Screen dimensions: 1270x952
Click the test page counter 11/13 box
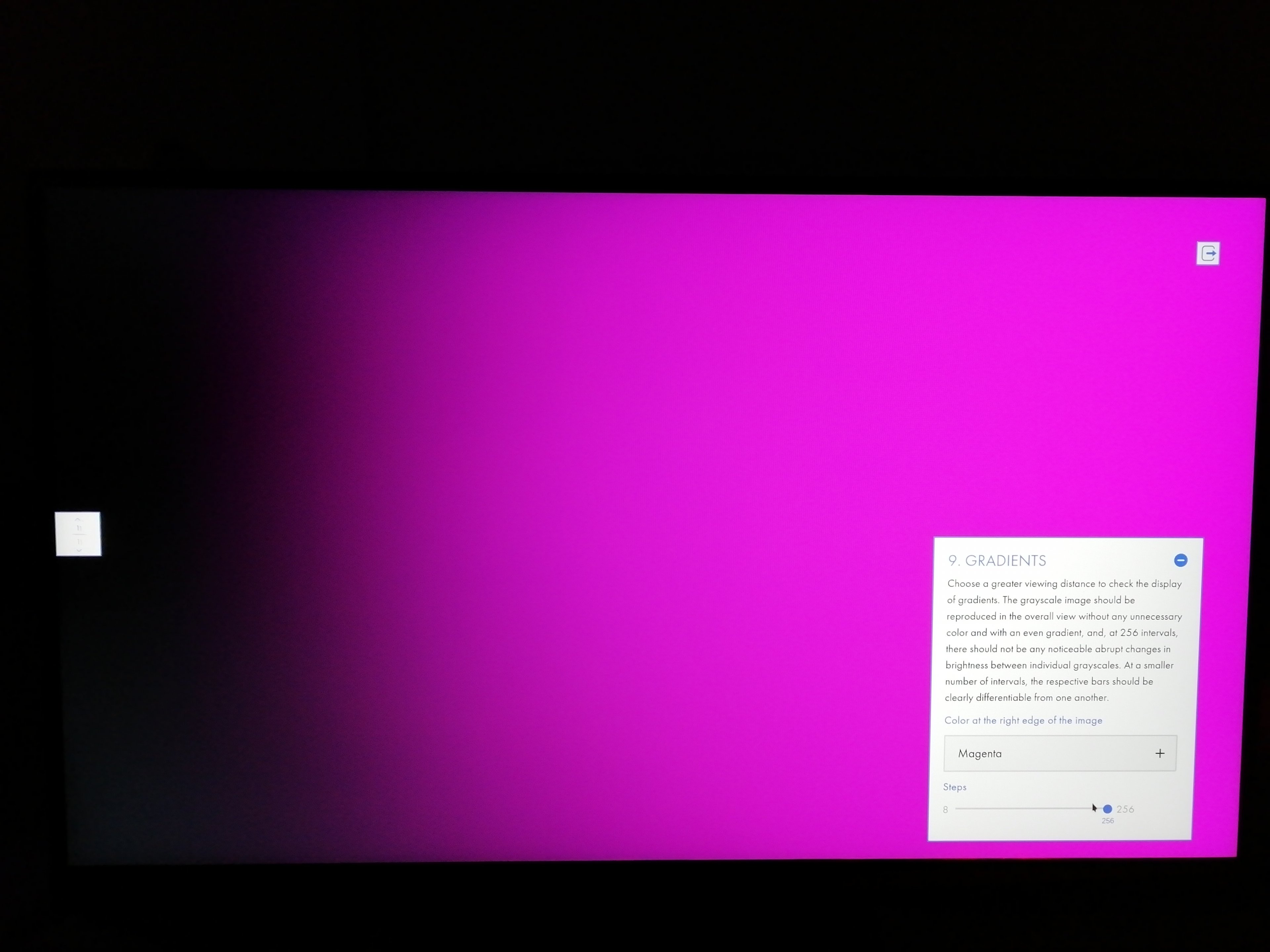pyautogui.click(x=79, y=534)
